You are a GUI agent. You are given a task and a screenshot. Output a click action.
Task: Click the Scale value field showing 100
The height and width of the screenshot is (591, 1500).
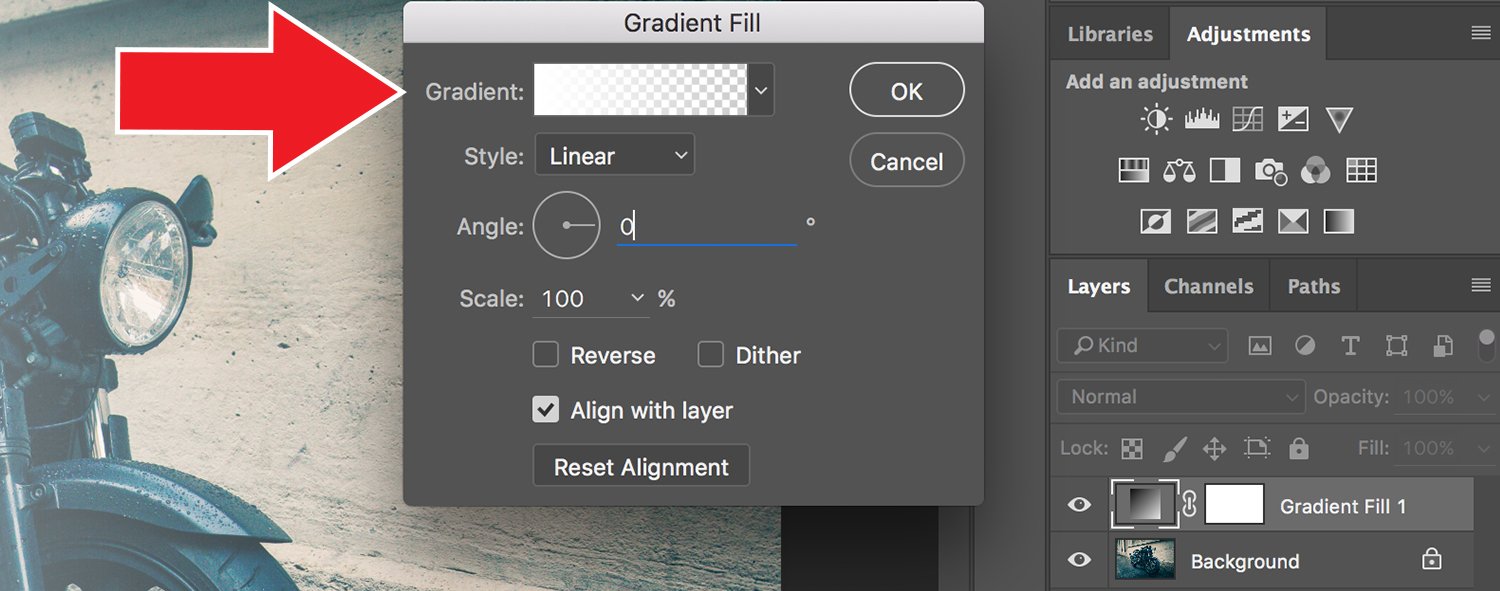coord(578,298)
